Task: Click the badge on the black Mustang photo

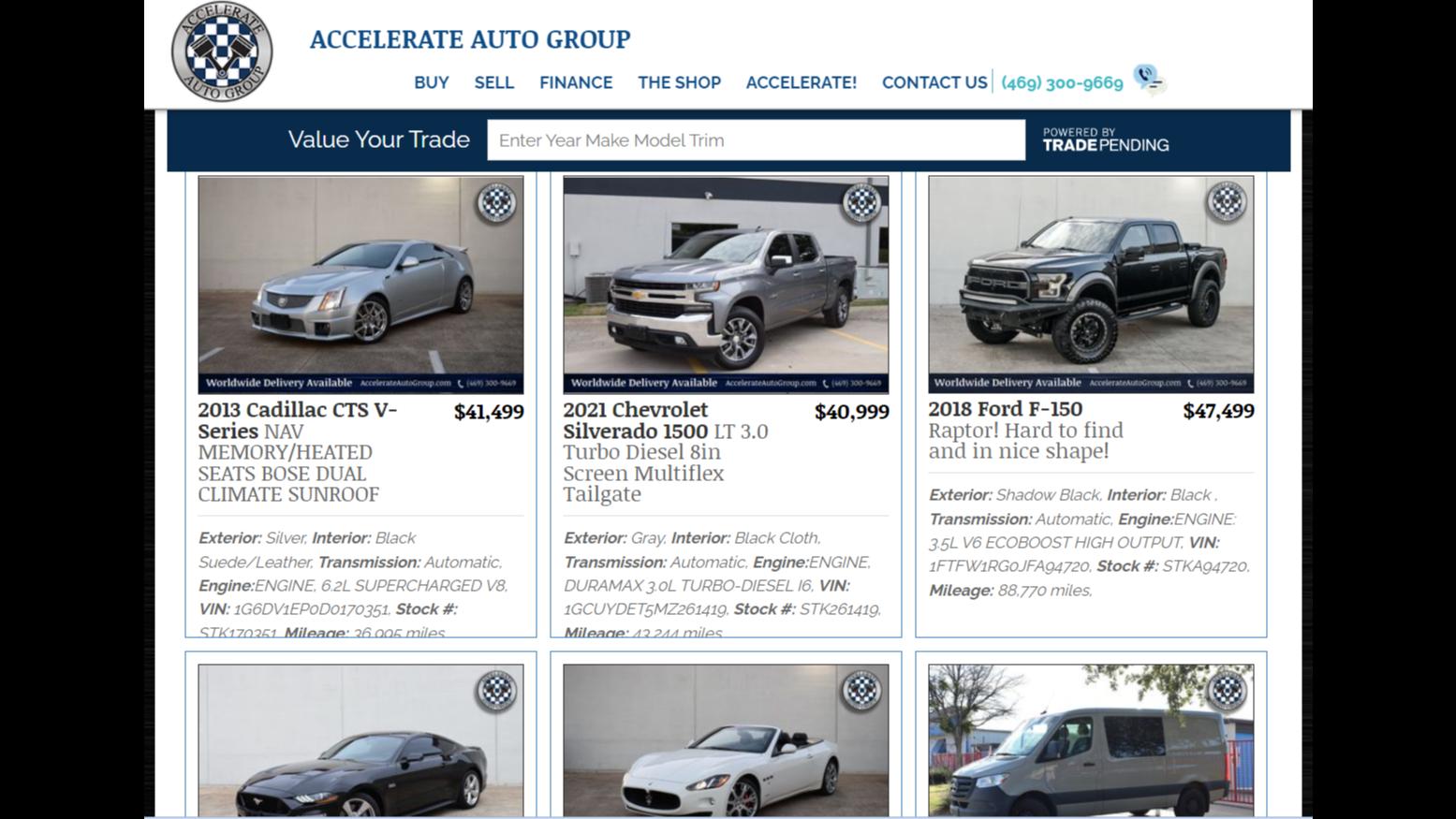Action: tap(496, 691)
